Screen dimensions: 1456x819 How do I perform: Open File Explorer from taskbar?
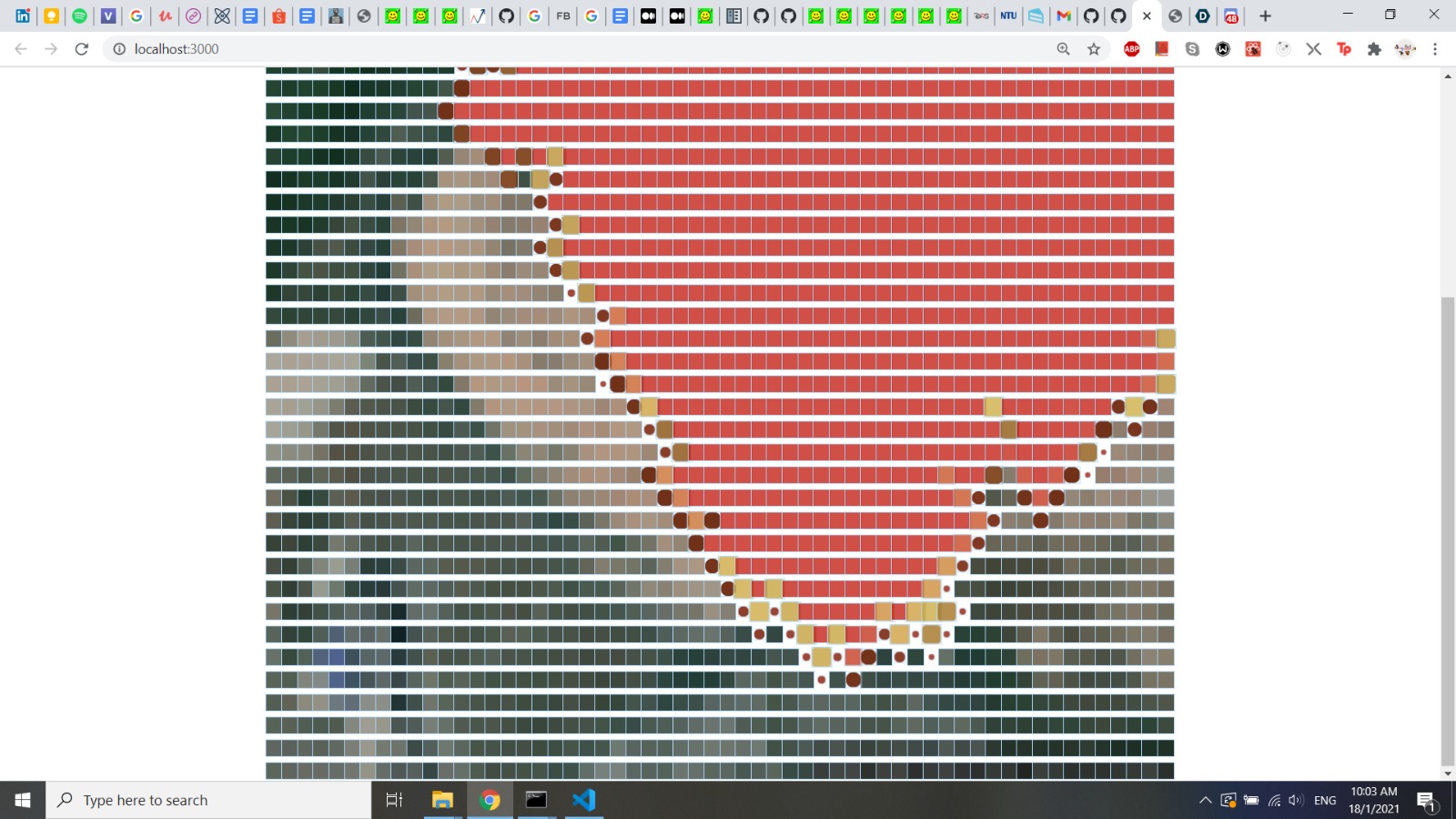[x=442, y=800]
